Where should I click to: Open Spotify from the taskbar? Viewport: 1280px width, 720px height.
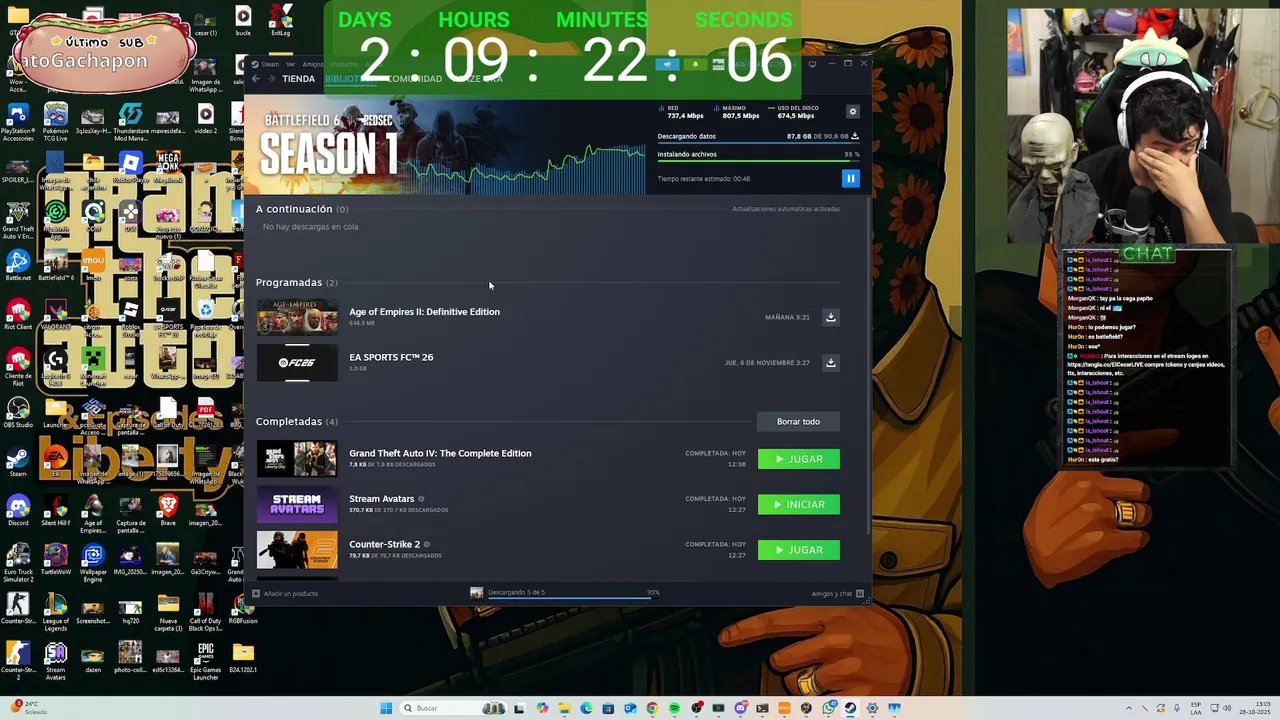674,708
